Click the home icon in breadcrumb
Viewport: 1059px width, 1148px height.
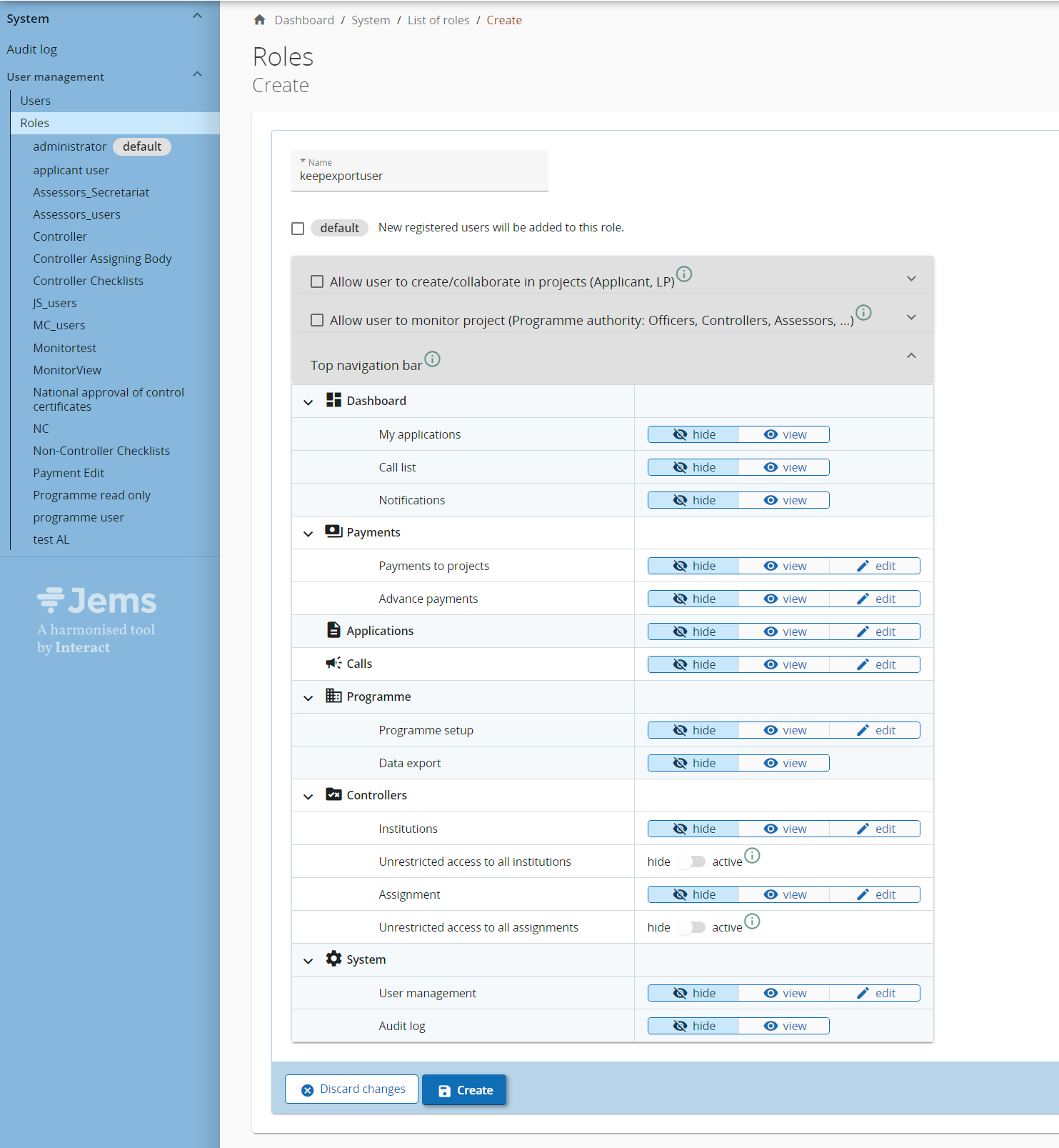pos(260,20)
